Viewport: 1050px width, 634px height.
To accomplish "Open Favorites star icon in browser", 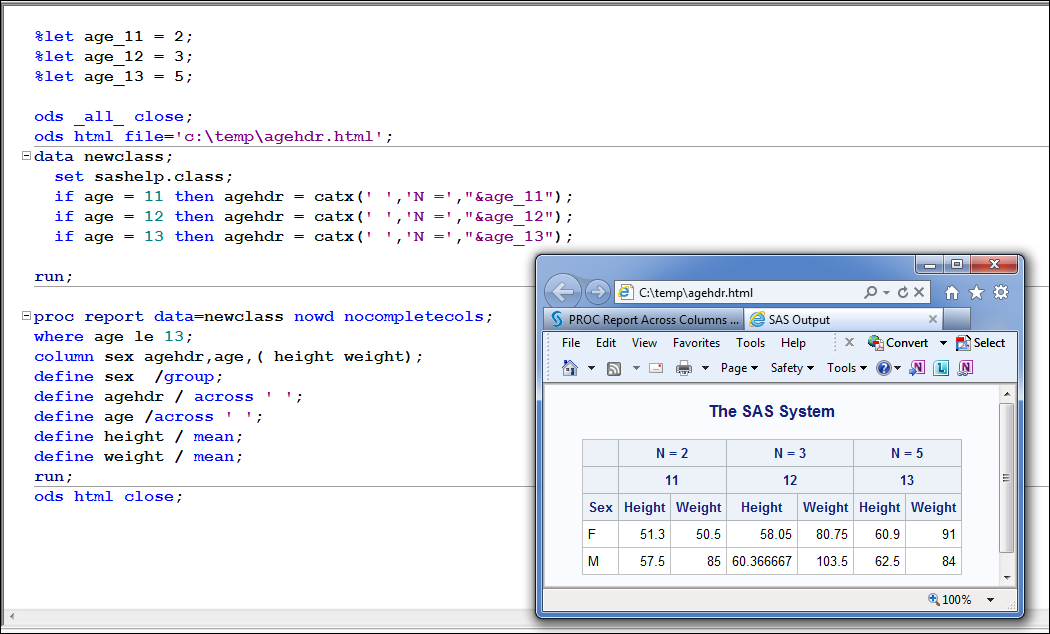I will pyautogui.click(x=976, y=293).
